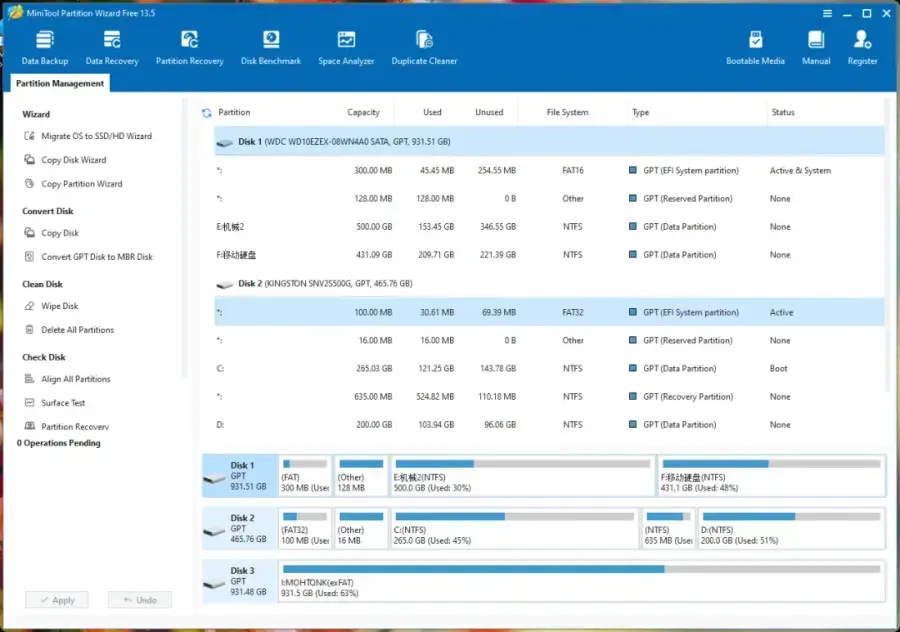Select the D: 200.00 GB partition row
The width and height of the screenshot is (900, 632).
point(549,425)
